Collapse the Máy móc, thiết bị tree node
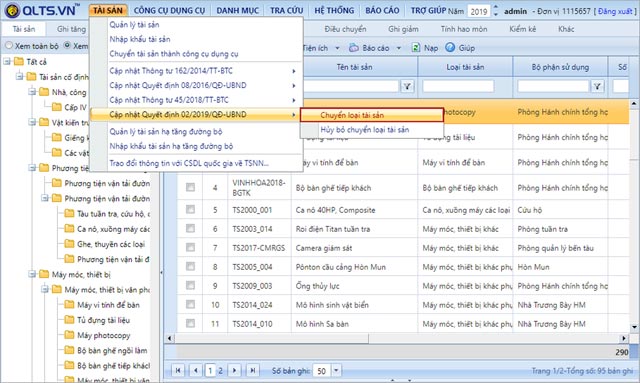640x383 pixels. pos(32,274)
